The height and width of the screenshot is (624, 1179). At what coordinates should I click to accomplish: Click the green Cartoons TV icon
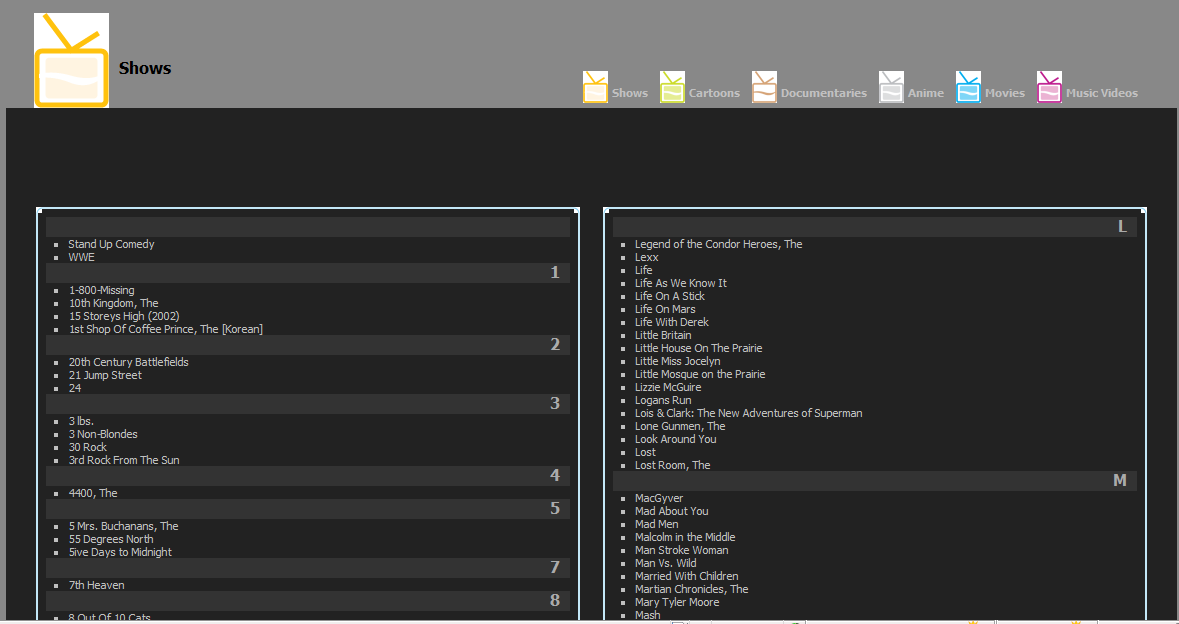click(672, 86)
